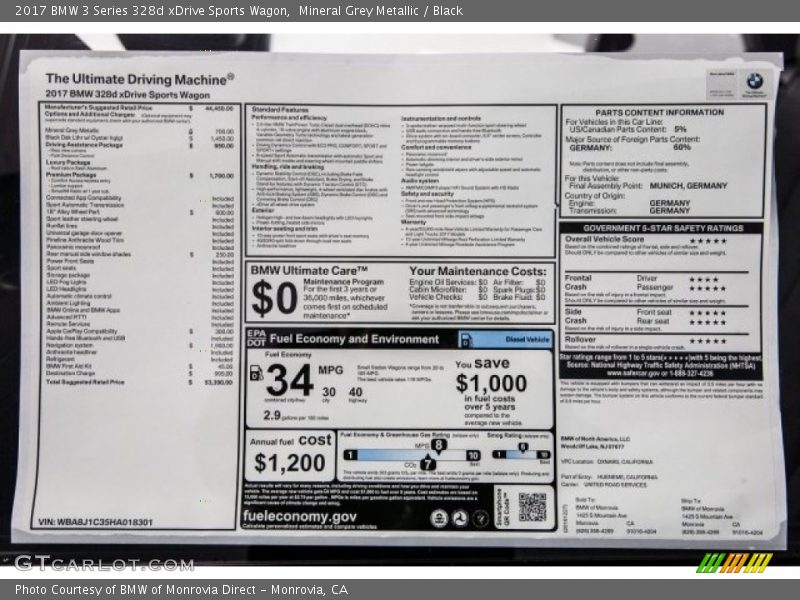Click the smartphone QR code
Viewport: 800px width, 600px height.
[532, 507]
